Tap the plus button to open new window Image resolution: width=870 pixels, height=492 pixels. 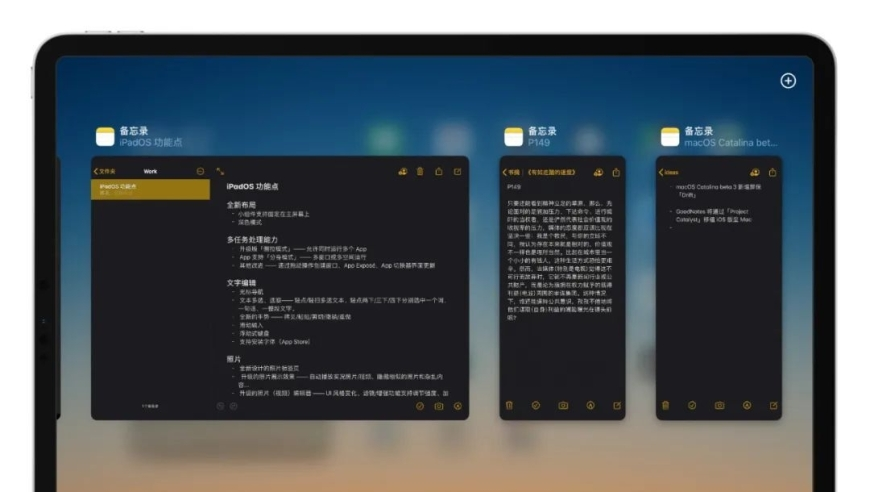click(x=788, y=81)
